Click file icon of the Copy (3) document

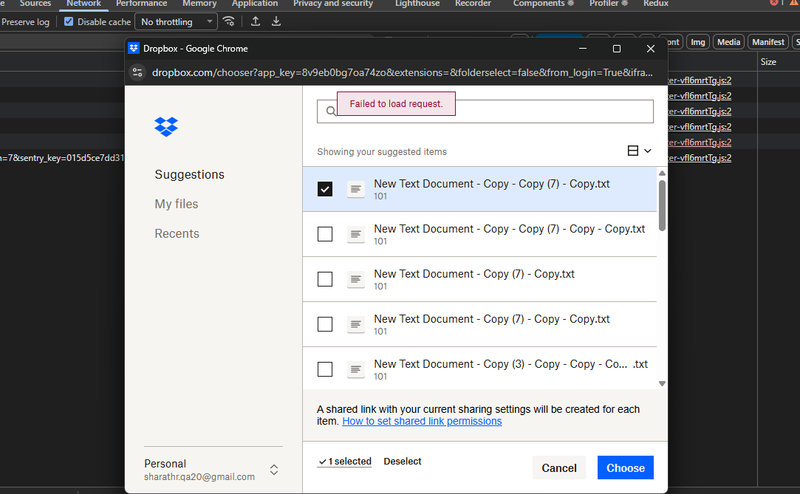(355, 370)
